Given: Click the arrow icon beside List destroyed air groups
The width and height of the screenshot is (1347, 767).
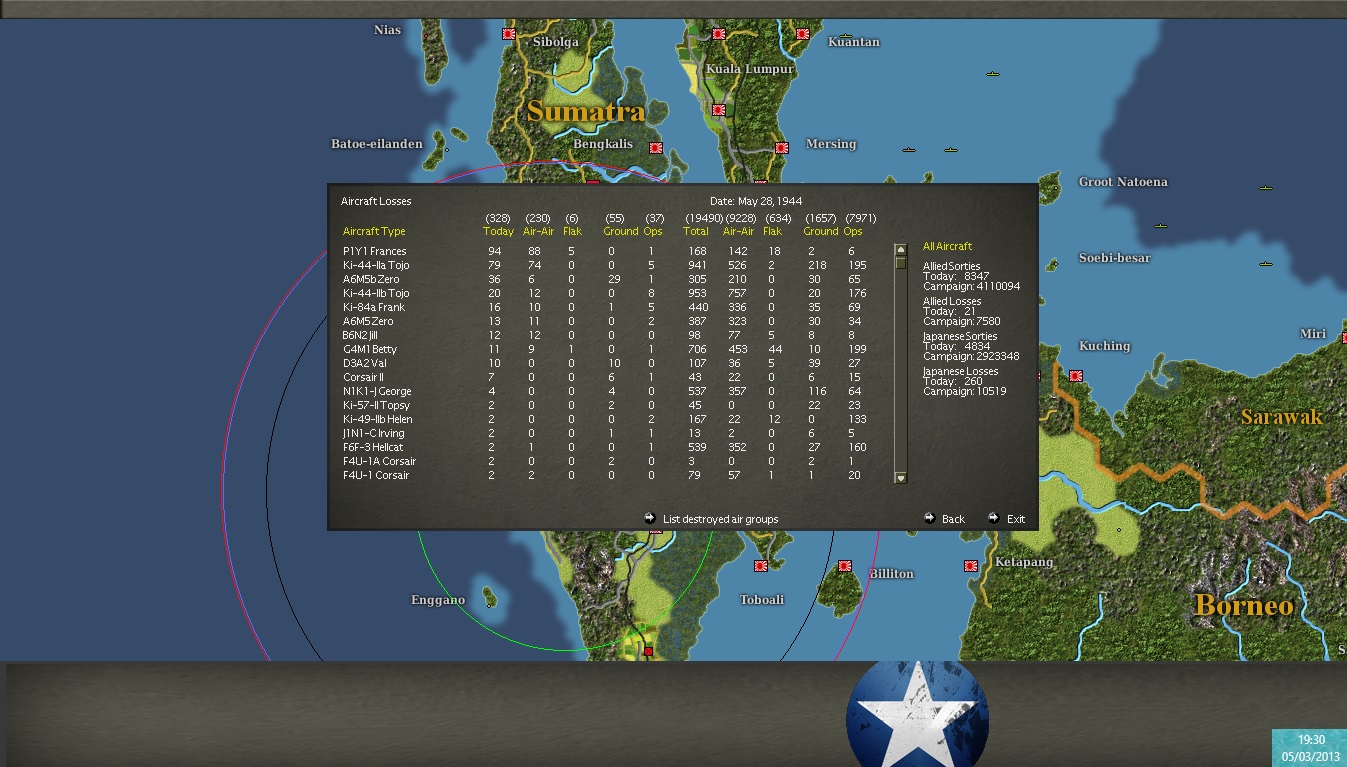Looking at the screenshot, I should (x=650, y=518).
